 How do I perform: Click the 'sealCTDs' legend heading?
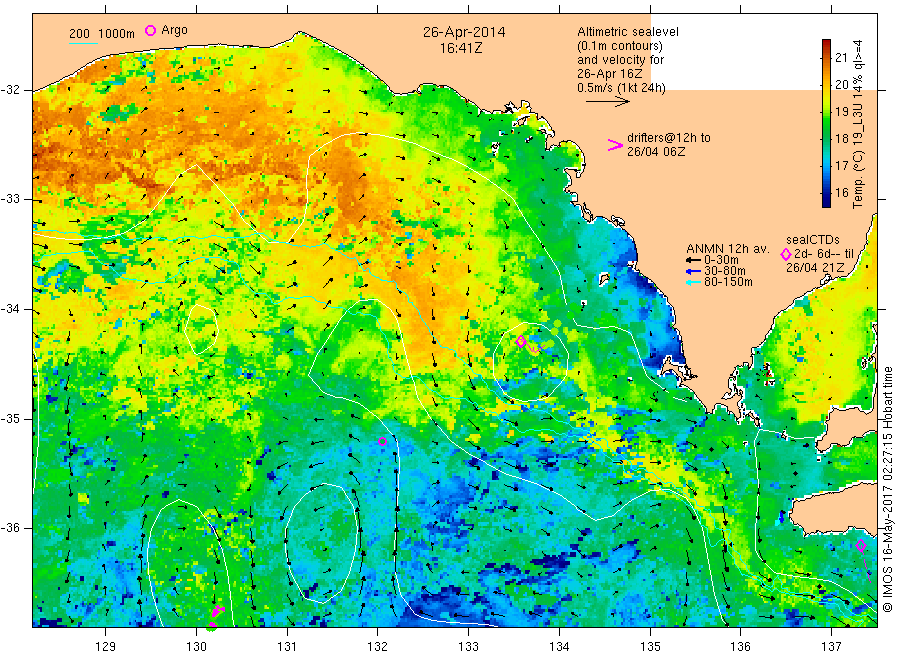(813, 240)
